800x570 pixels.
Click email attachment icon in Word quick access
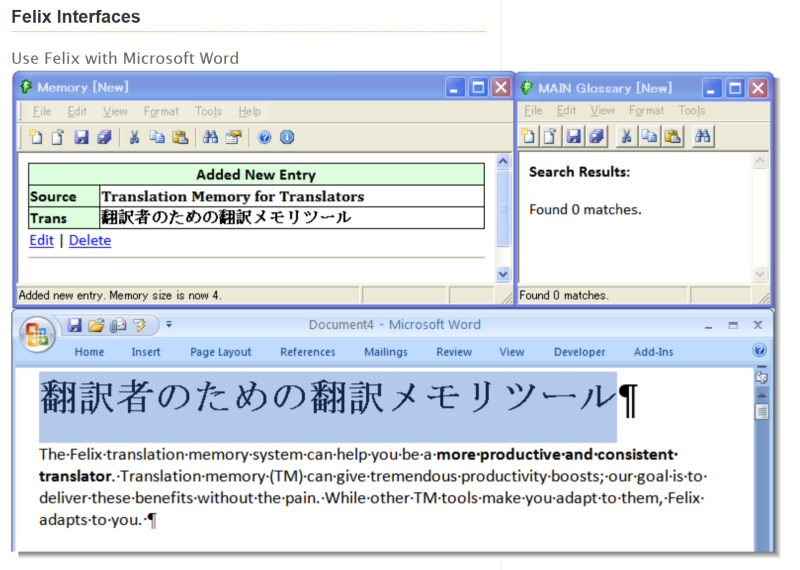(118, 325)
